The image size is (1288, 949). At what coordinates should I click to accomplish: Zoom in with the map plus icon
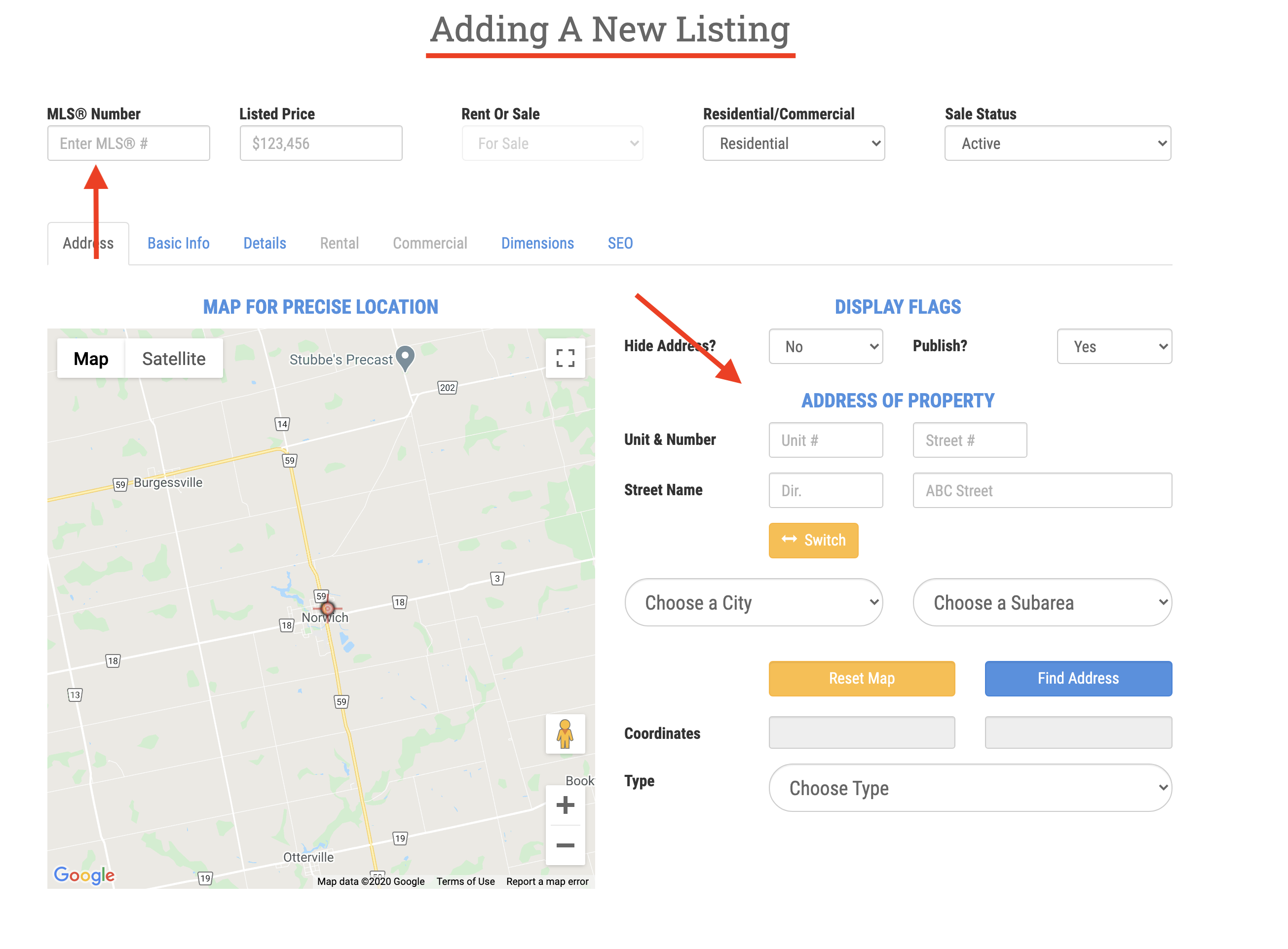(565, 804)
